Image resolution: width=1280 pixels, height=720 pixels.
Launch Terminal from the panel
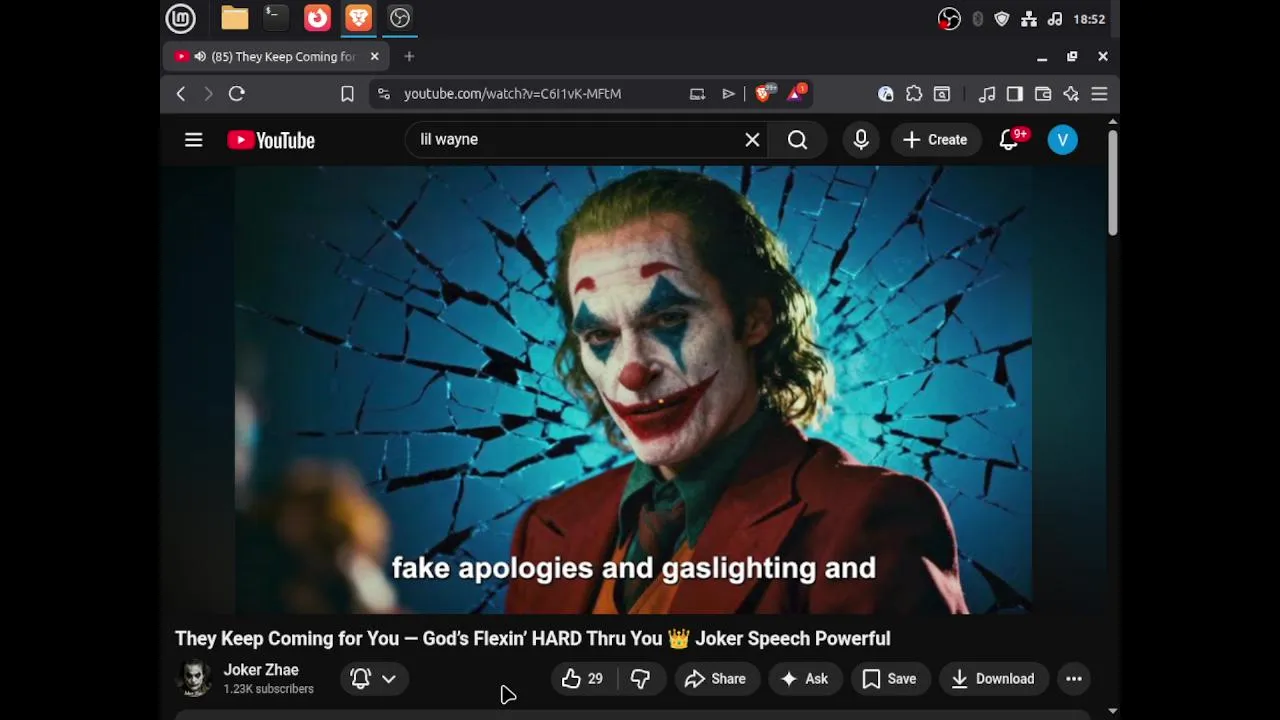(275, 18)
